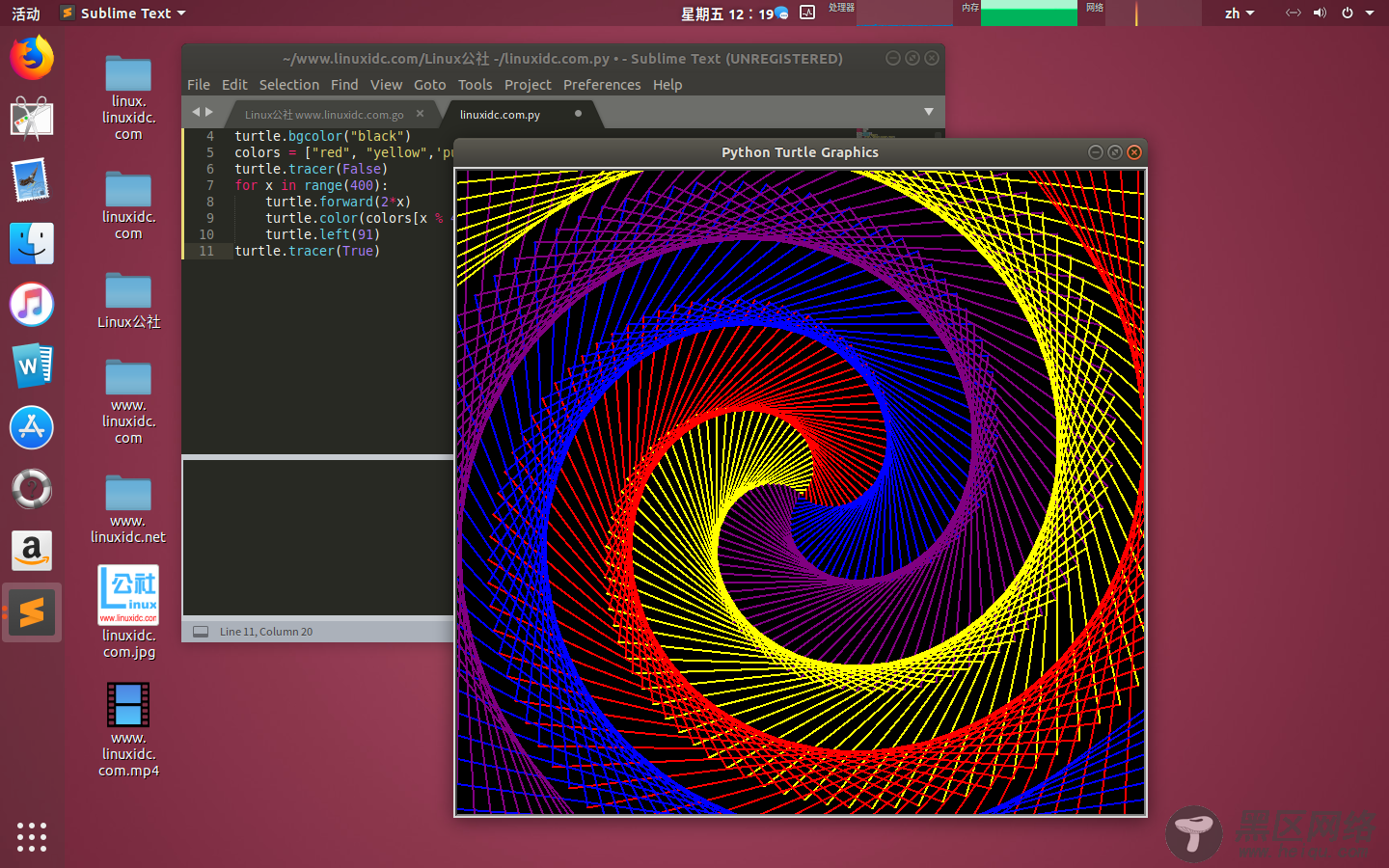Open the image viewer dock icon with bird
Viewport: 1389px width, 868px height.
32,181
